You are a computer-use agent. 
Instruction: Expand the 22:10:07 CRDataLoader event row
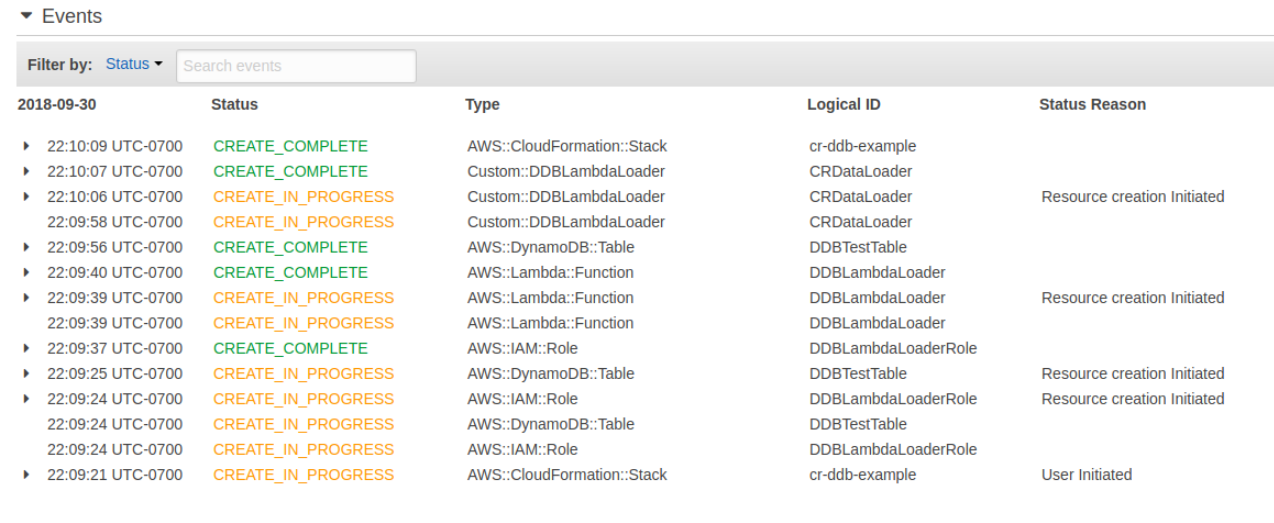tap(26, 171)
